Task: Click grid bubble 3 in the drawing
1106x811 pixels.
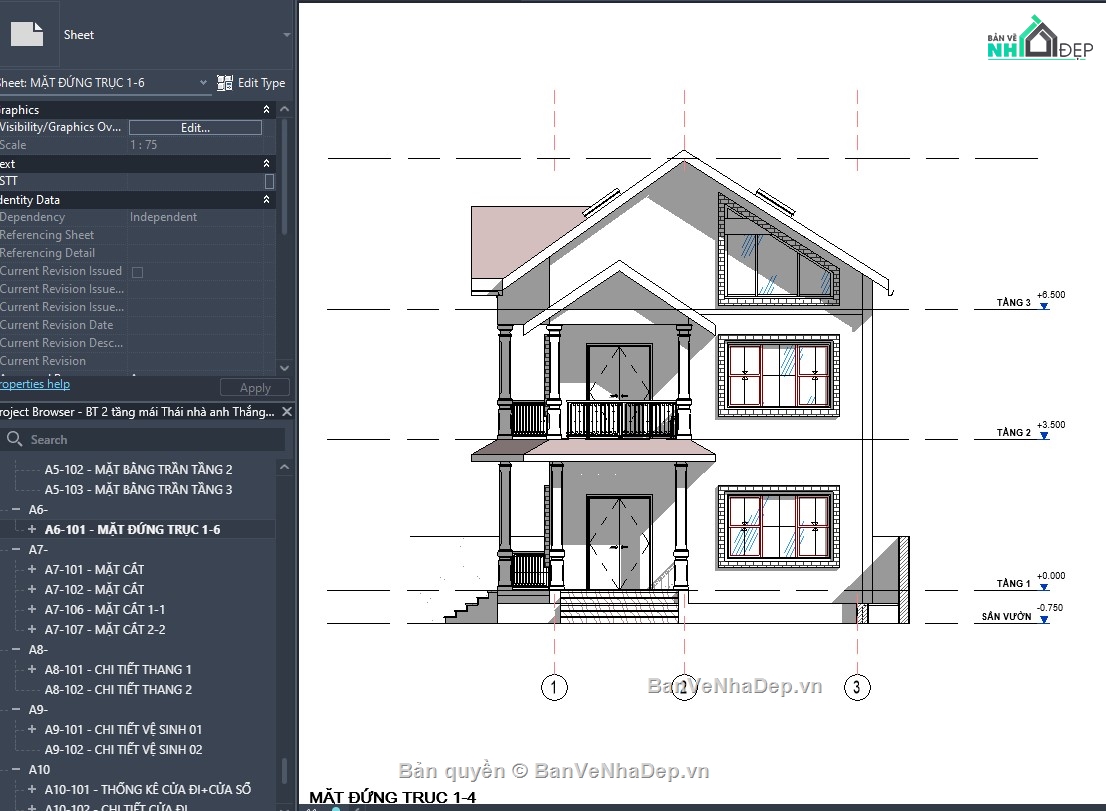Action: [857, 687]
